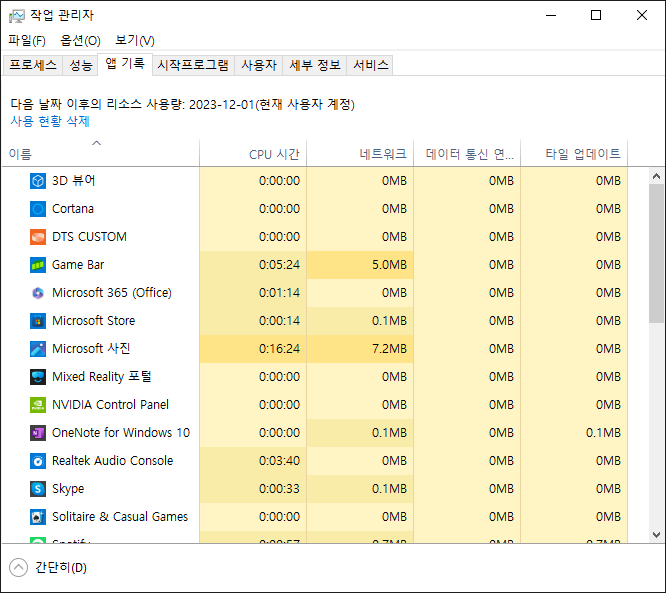The height and width of the screenshot is (593, 666).
Task: Click the 작업 관리자 title bar icon
Action: click(17, 16)
